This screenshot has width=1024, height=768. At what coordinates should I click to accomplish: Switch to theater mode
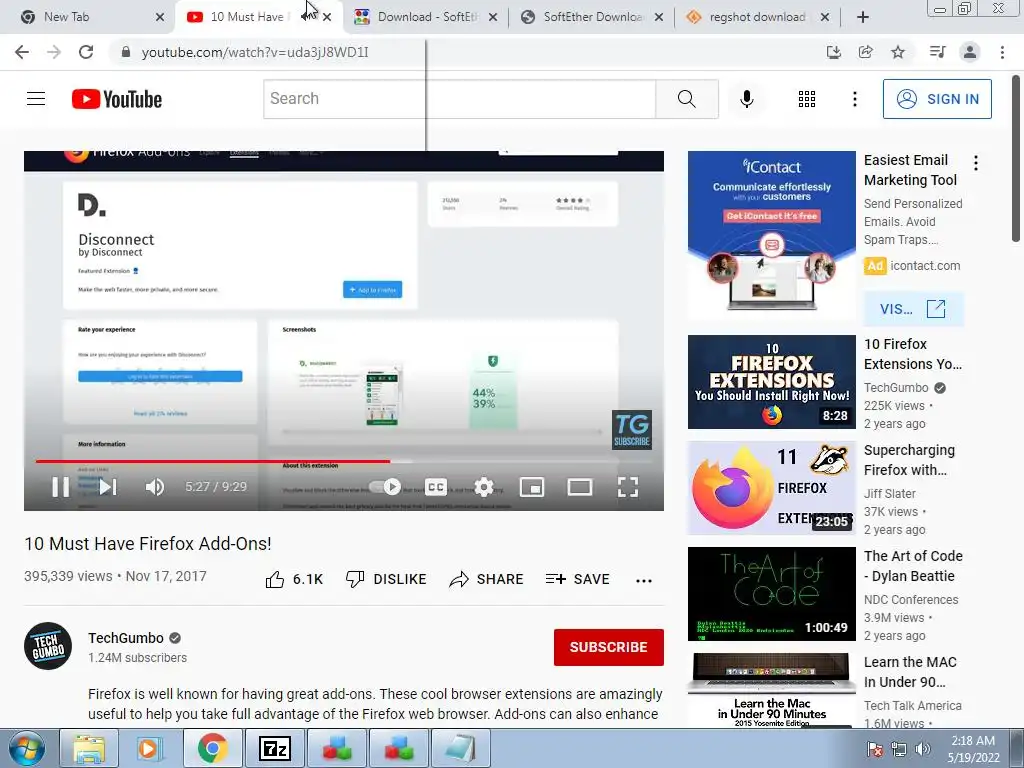pos(579,487)
